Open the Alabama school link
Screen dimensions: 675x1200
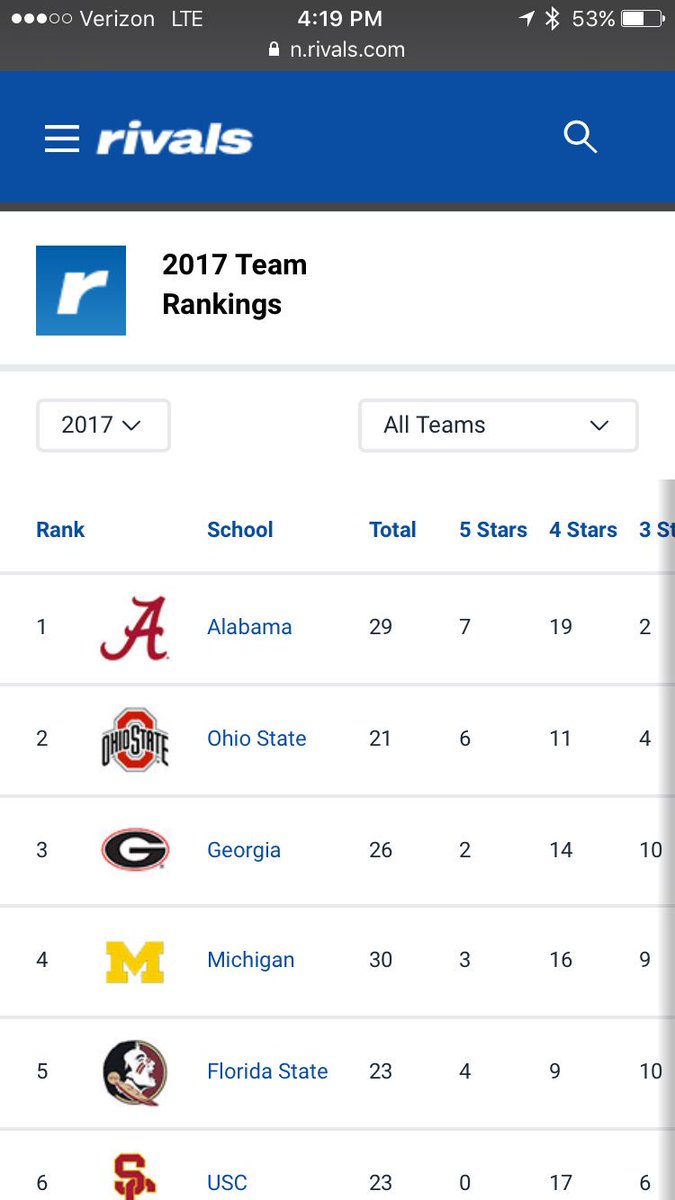tap(249, 627)
